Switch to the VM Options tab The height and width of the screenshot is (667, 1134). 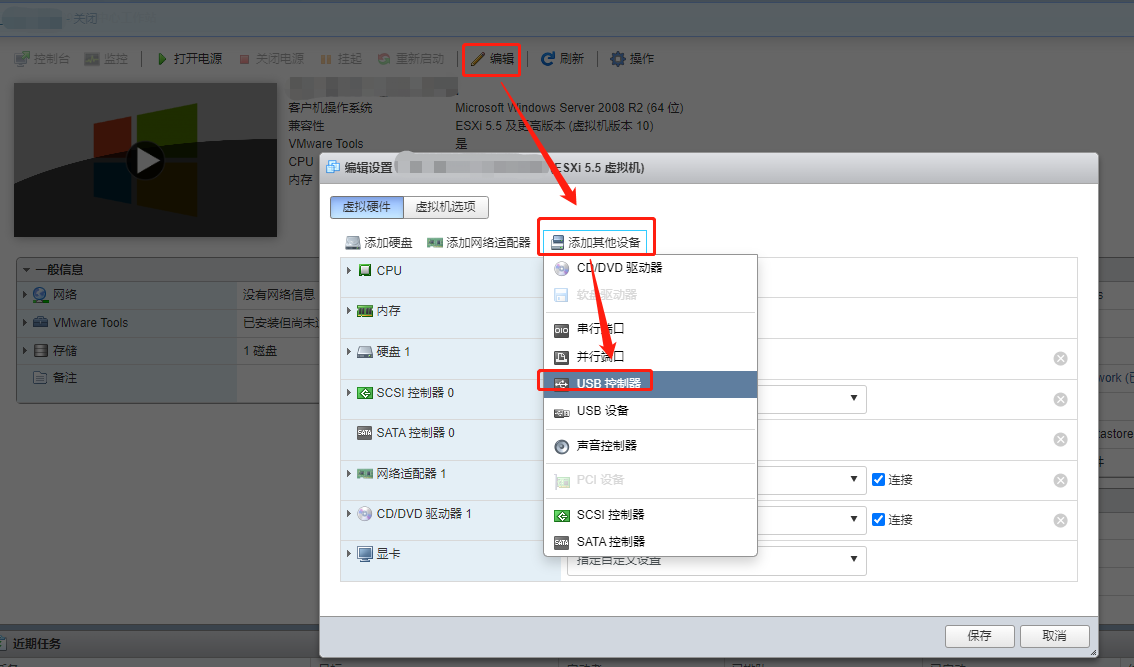pyautogui.click(x=446, y=207)
